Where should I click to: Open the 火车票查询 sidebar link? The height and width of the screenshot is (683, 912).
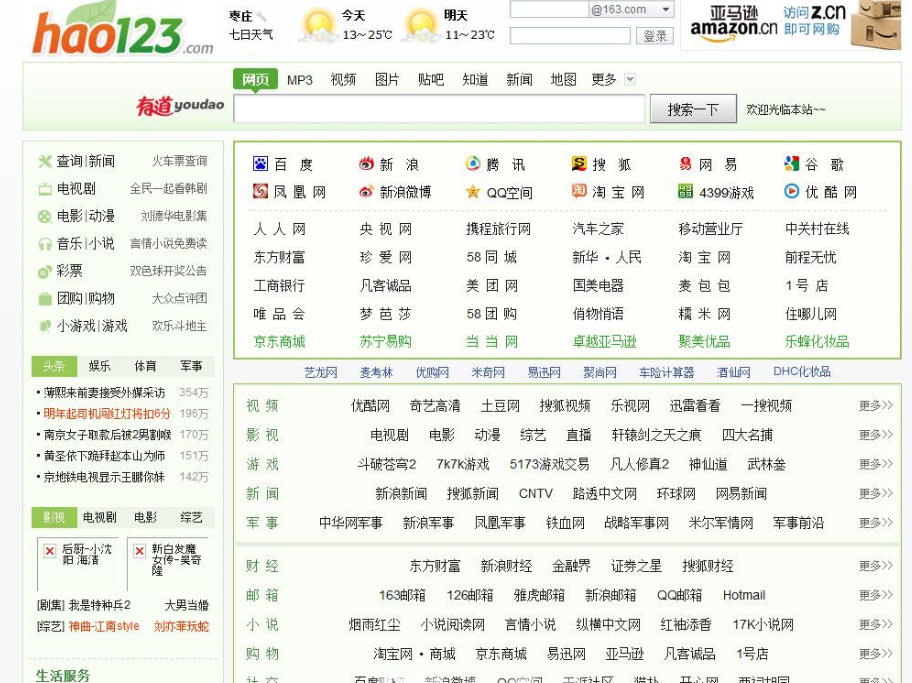pos(179,161)
